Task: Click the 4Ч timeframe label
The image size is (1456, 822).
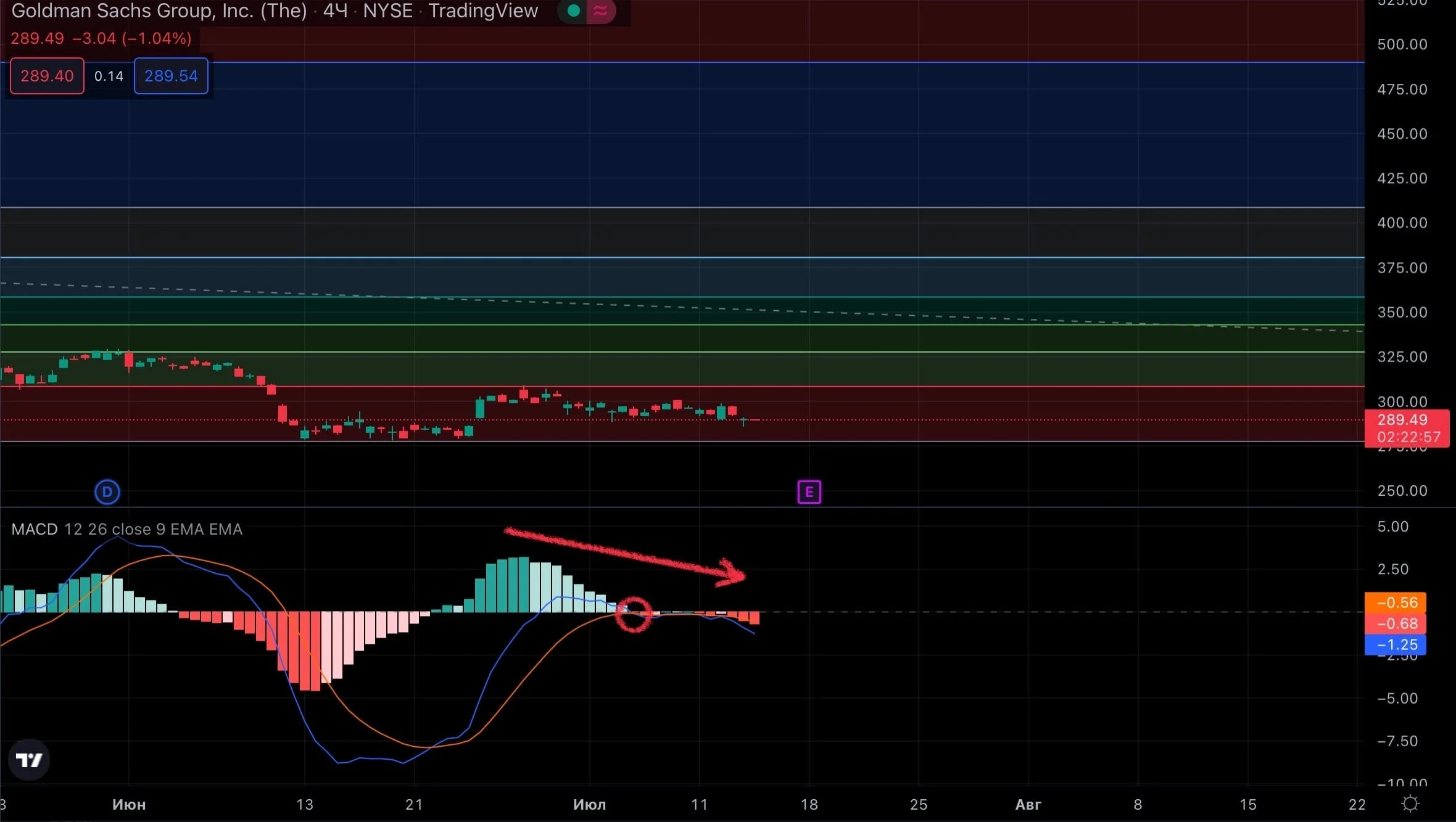Action: 335,10
